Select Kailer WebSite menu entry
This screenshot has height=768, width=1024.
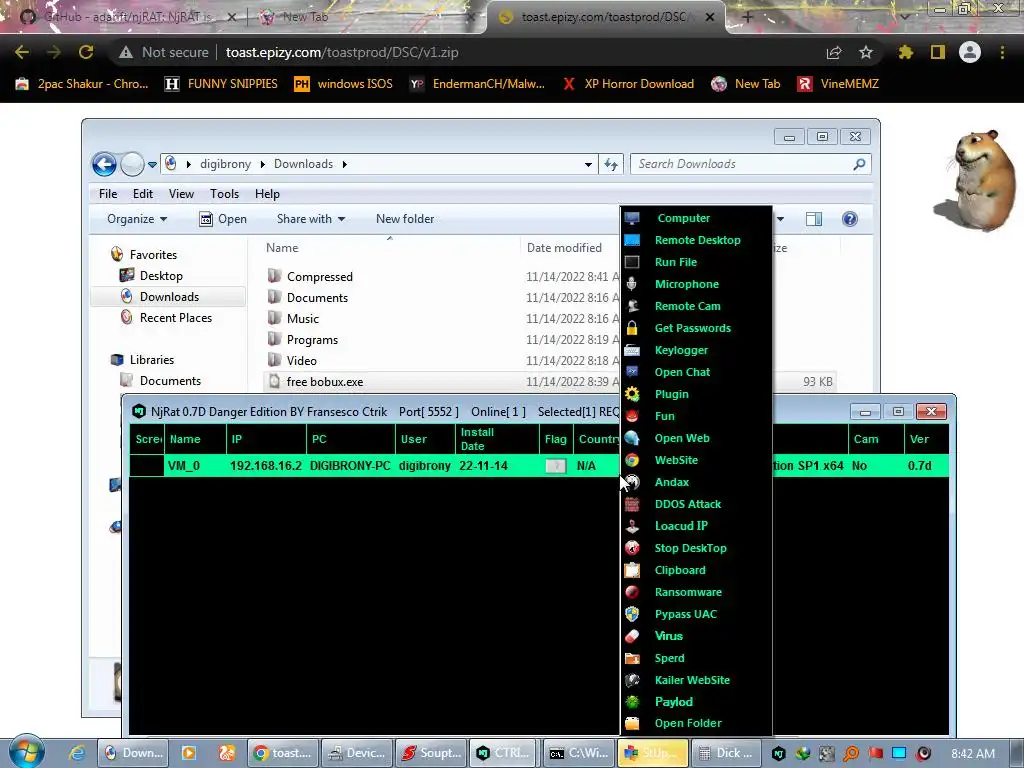tap(692, 680)
